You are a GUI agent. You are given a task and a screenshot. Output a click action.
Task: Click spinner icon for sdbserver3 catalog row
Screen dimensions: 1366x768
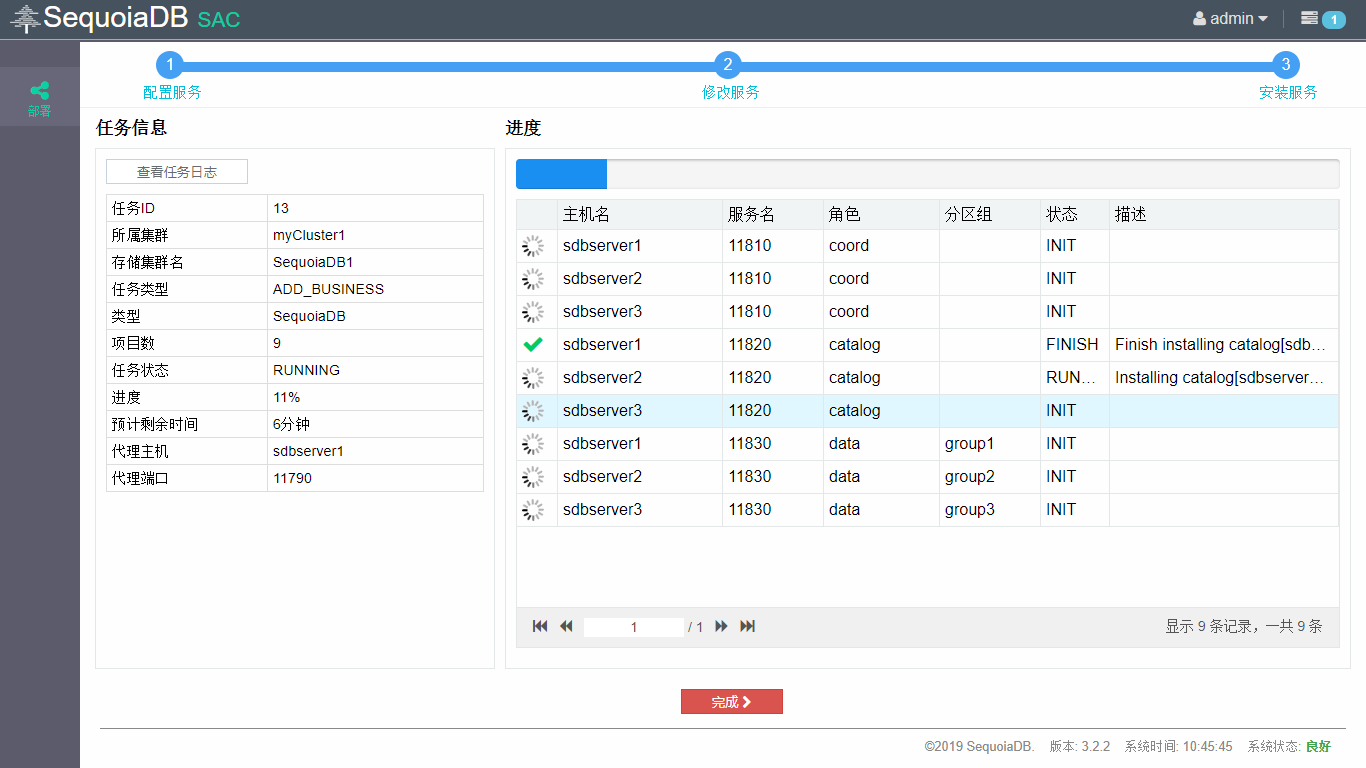534,410
